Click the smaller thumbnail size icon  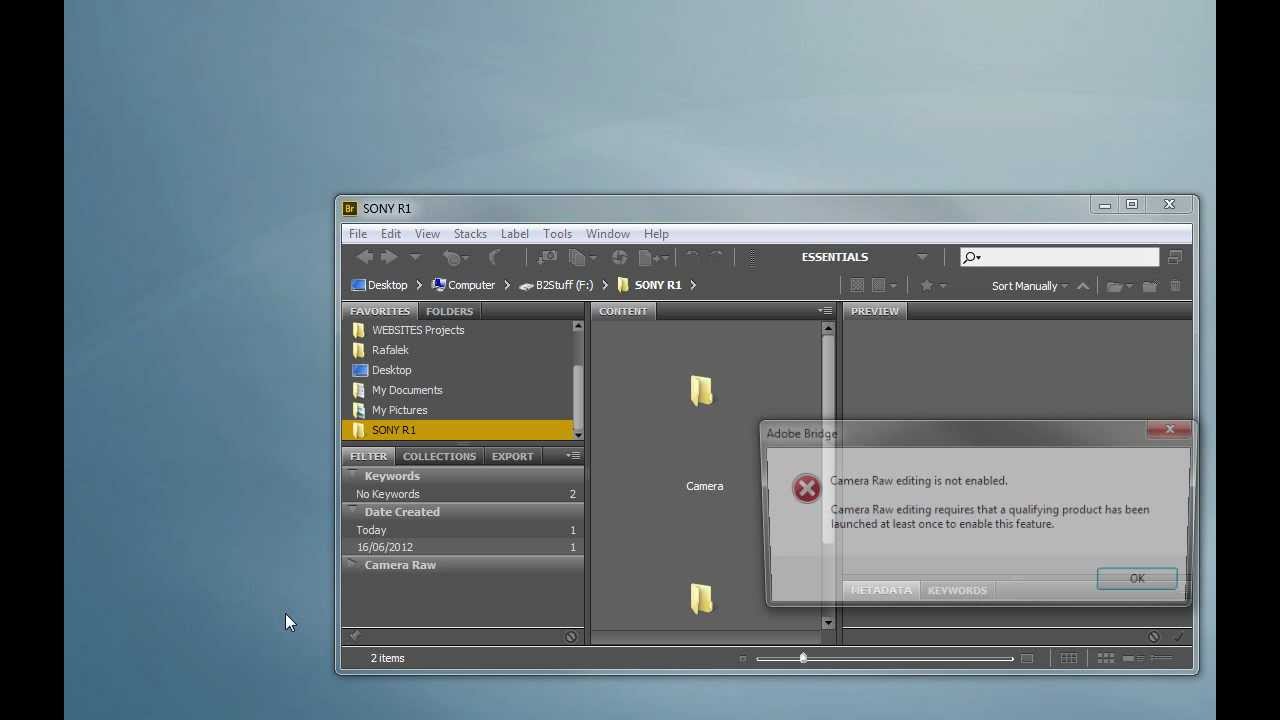point(743,658)
